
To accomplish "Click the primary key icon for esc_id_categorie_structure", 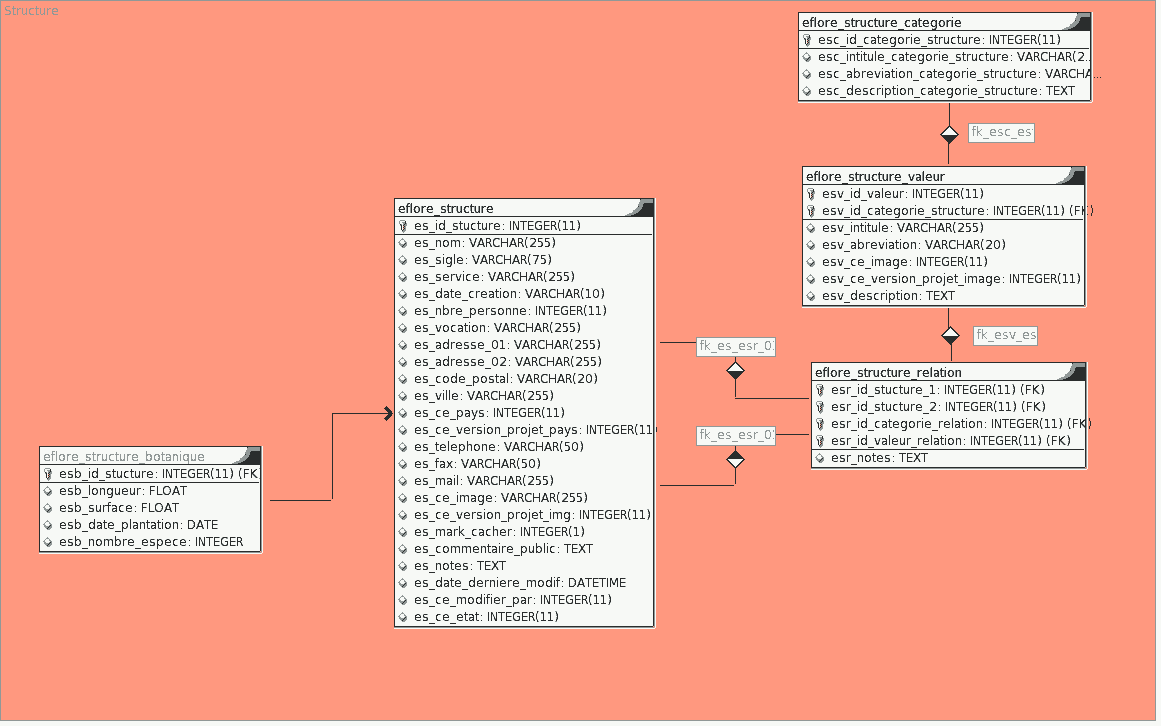I will point(807,40).
